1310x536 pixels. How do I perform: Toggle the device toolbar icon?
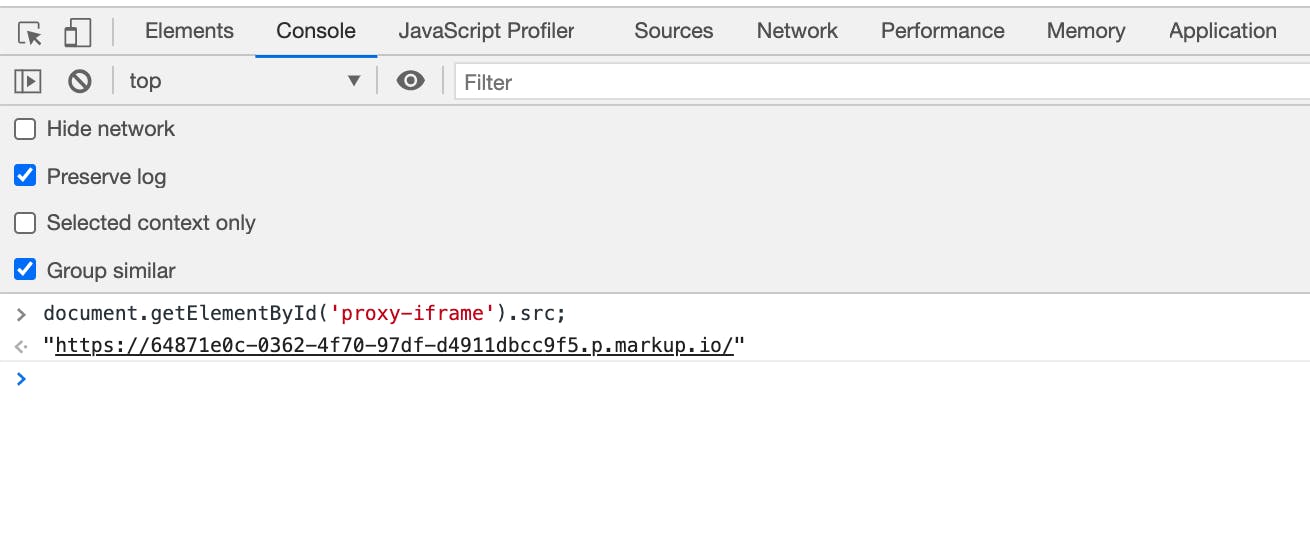(x=77, y=33)
